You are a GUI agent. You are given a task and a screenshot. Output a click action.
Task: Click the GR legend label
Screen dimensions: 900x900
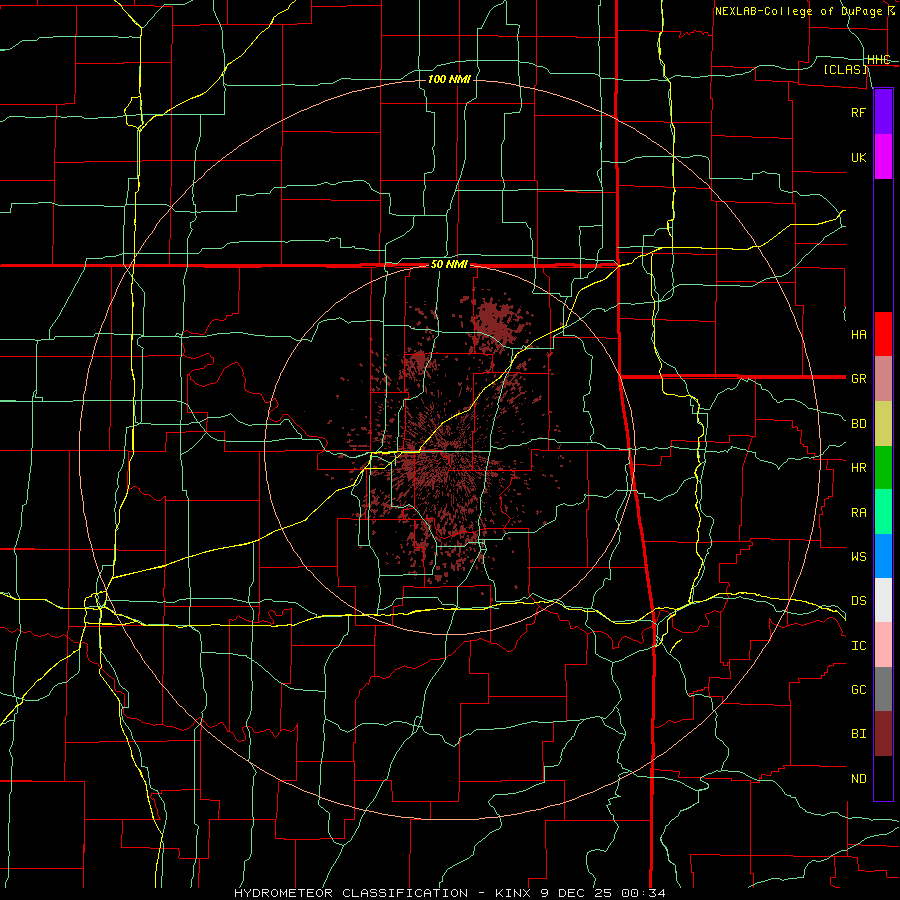pos(859,379)
